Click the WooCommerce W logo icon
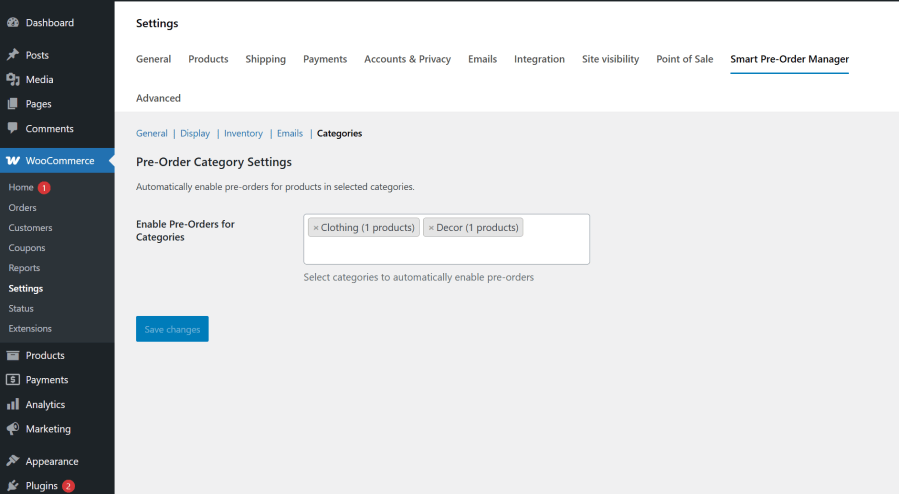The image size is (899, 494). pos(13,160)
